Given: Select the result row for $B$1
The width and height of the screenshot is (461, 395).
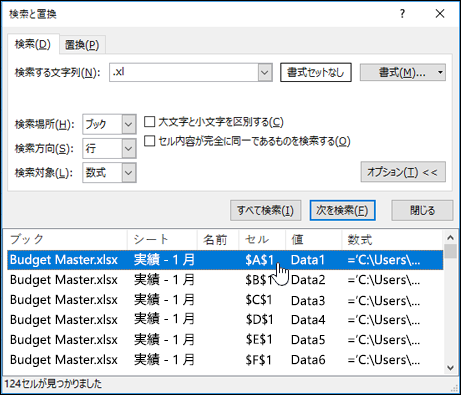Looking at the screenshot, I should point(225,280).
